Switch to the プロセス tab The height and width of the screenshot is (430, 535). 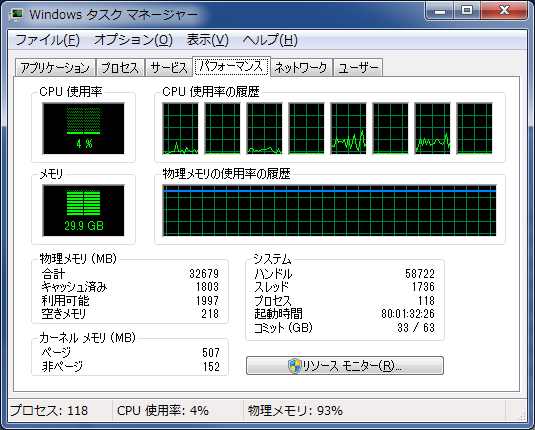[120, 68]
